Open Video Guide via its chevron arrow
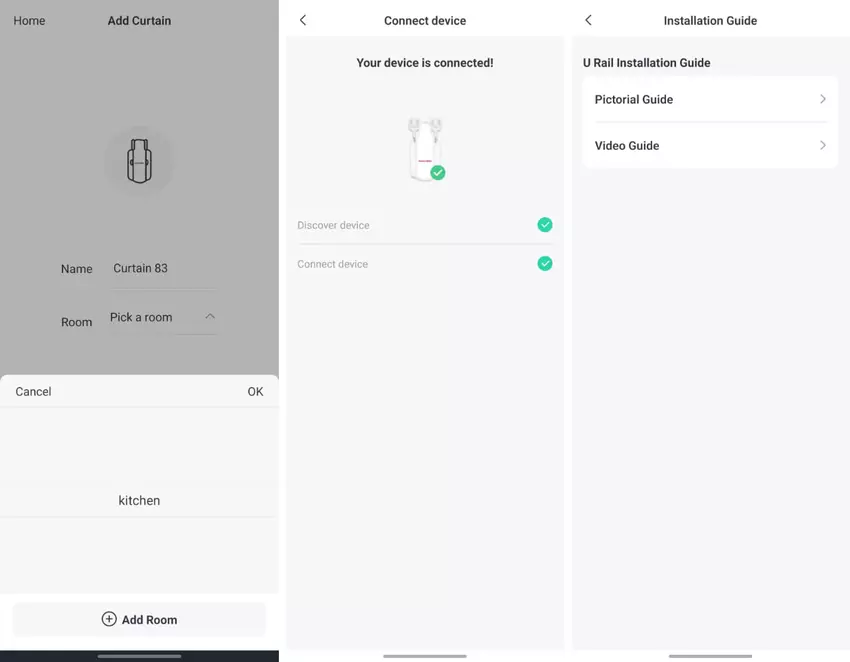850x662 pixels. click(x=822, y=145)
